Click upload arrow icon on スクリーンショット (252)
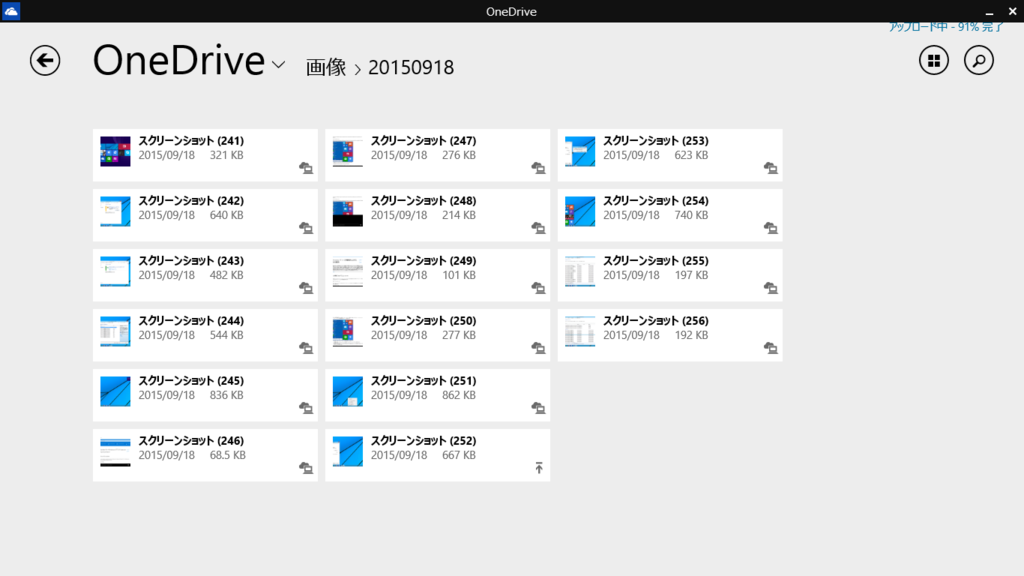 click(537, 467)
